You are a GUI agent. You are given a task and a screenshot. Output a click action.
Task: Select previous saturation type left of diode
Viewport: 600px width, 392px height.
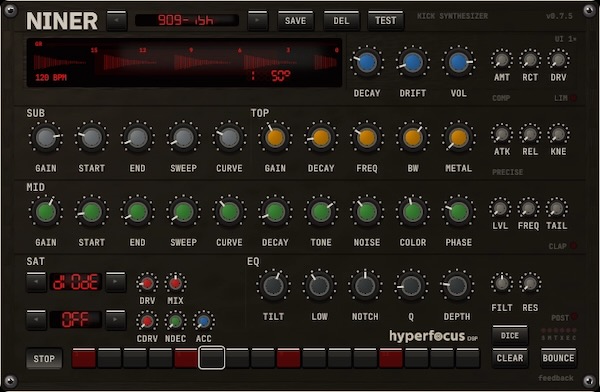36,282
